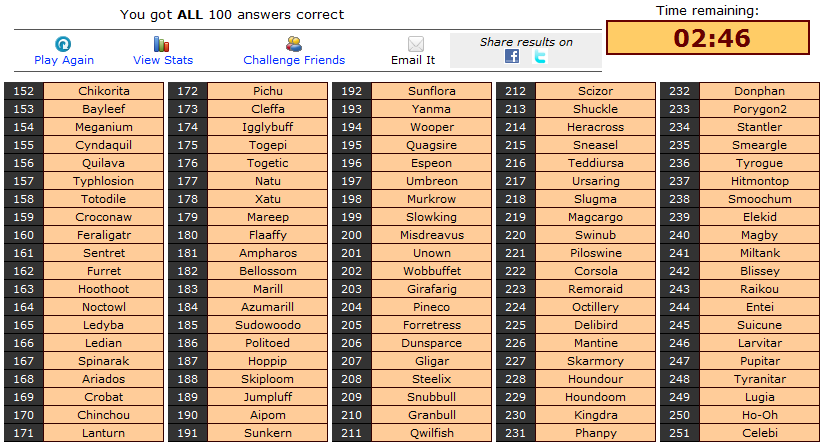Select the Donphan cell
The image size is (831, 446).
point(759,91)
